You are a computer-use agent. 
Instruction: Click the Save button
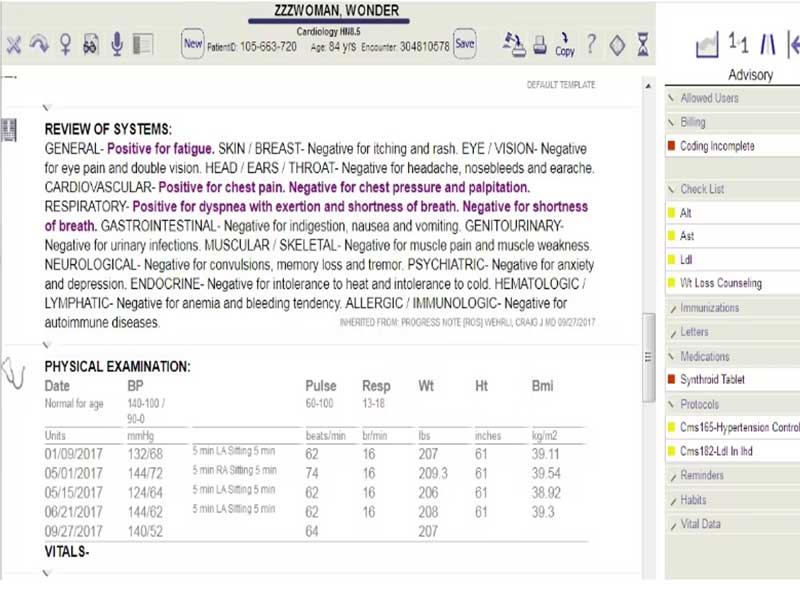tap(465, 44)
